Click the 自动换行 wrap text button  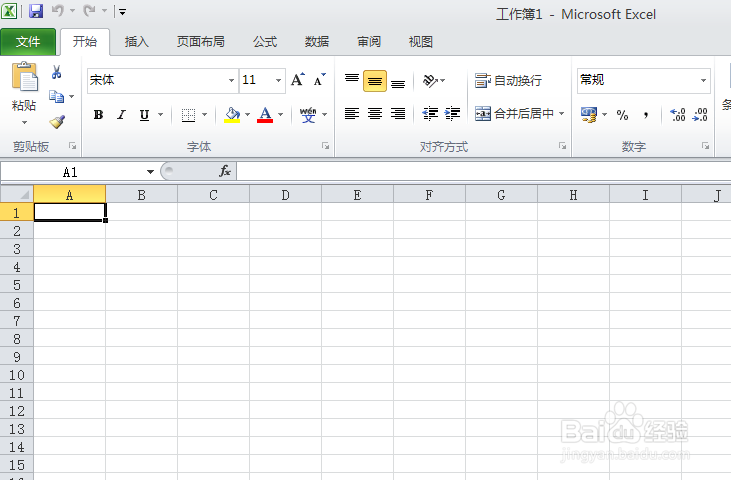508,81
